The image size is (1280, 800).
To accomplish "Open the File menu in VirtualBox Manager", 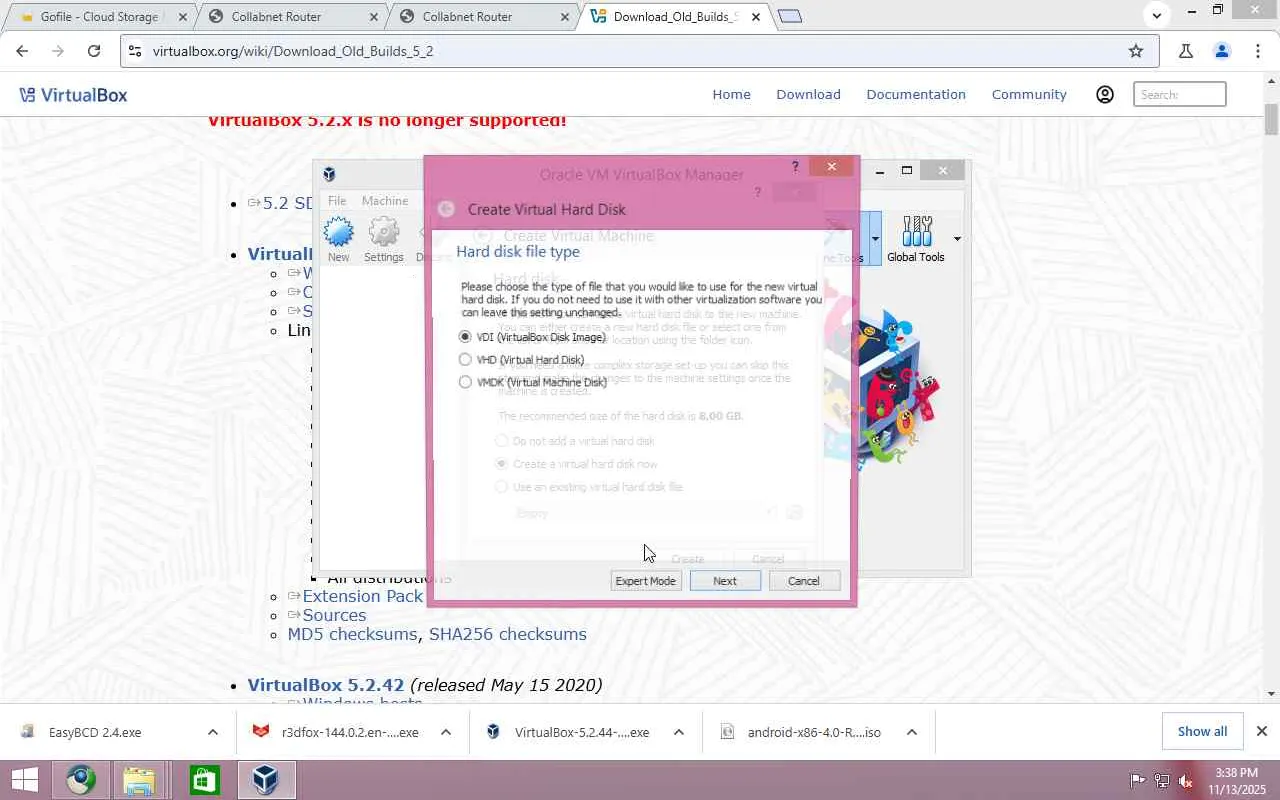I will click(337, 201).
